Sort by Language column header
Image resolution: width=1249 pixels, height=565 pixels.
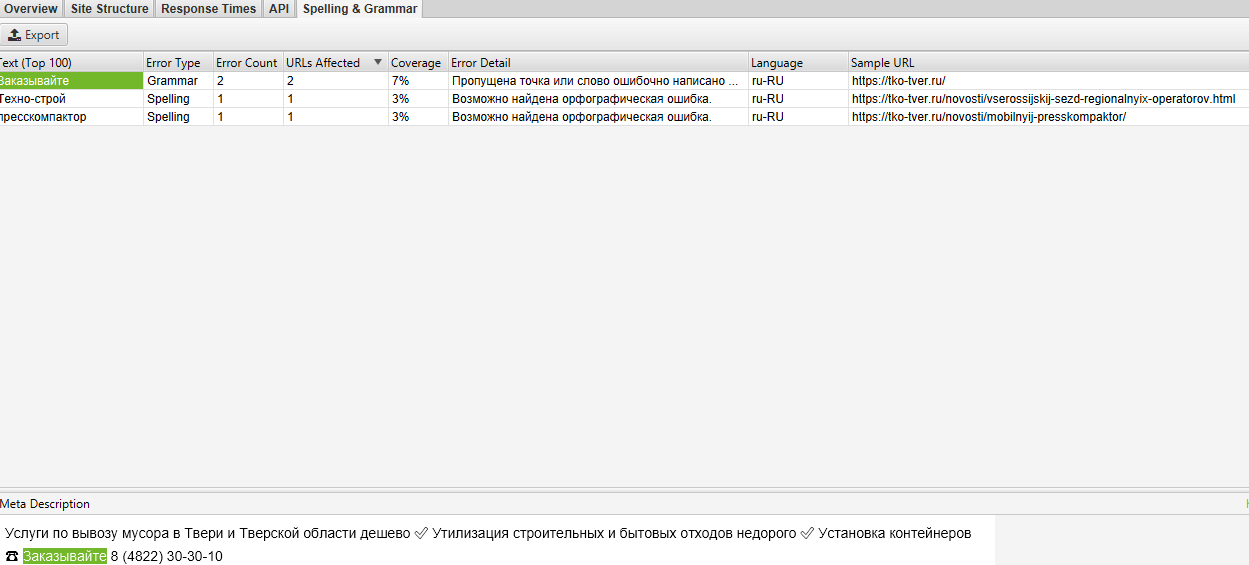pyautogui.click(x=798, y=63)
